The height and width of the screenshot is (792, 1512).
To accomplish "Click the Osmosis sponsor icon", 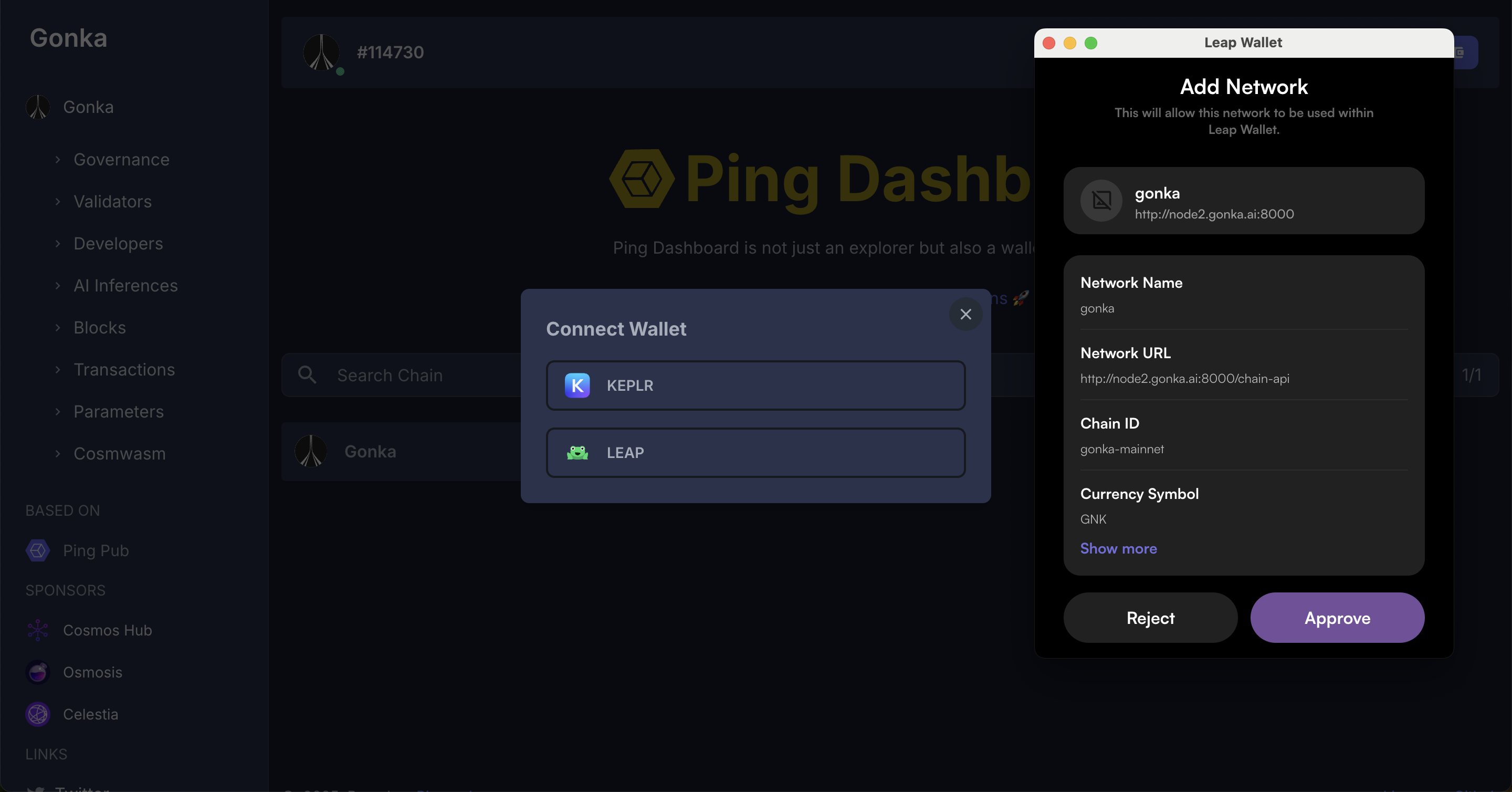I will point(38,672).
